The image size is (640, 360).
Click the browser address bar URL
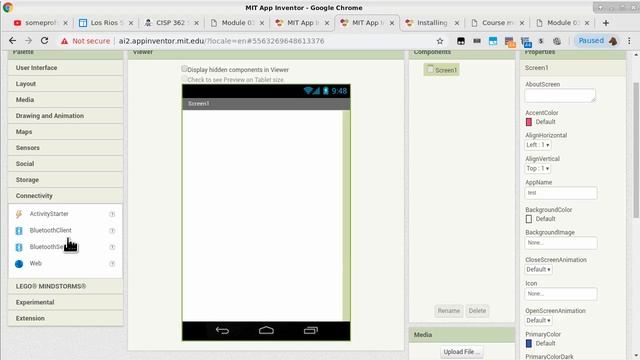tap(222, 41)
